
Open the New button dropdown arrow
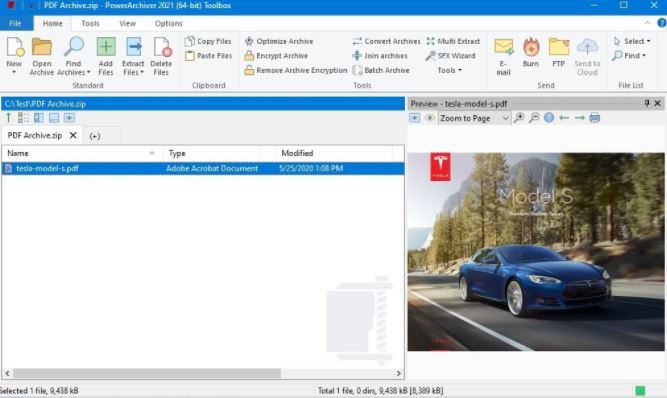pyautogui.click(x=14, y=72)
